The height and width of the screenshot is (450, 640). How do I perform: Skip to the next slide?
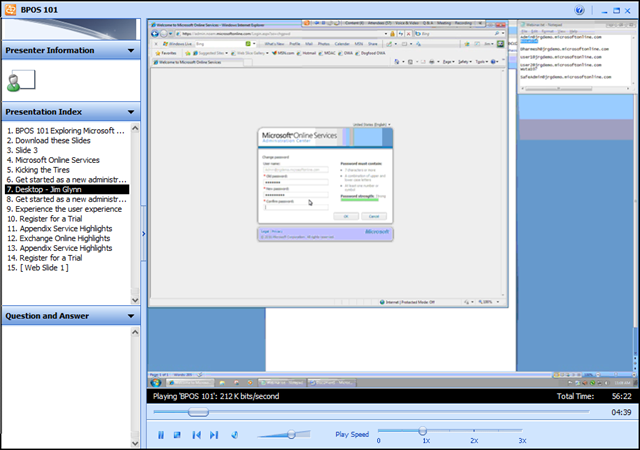coord(214,435)
